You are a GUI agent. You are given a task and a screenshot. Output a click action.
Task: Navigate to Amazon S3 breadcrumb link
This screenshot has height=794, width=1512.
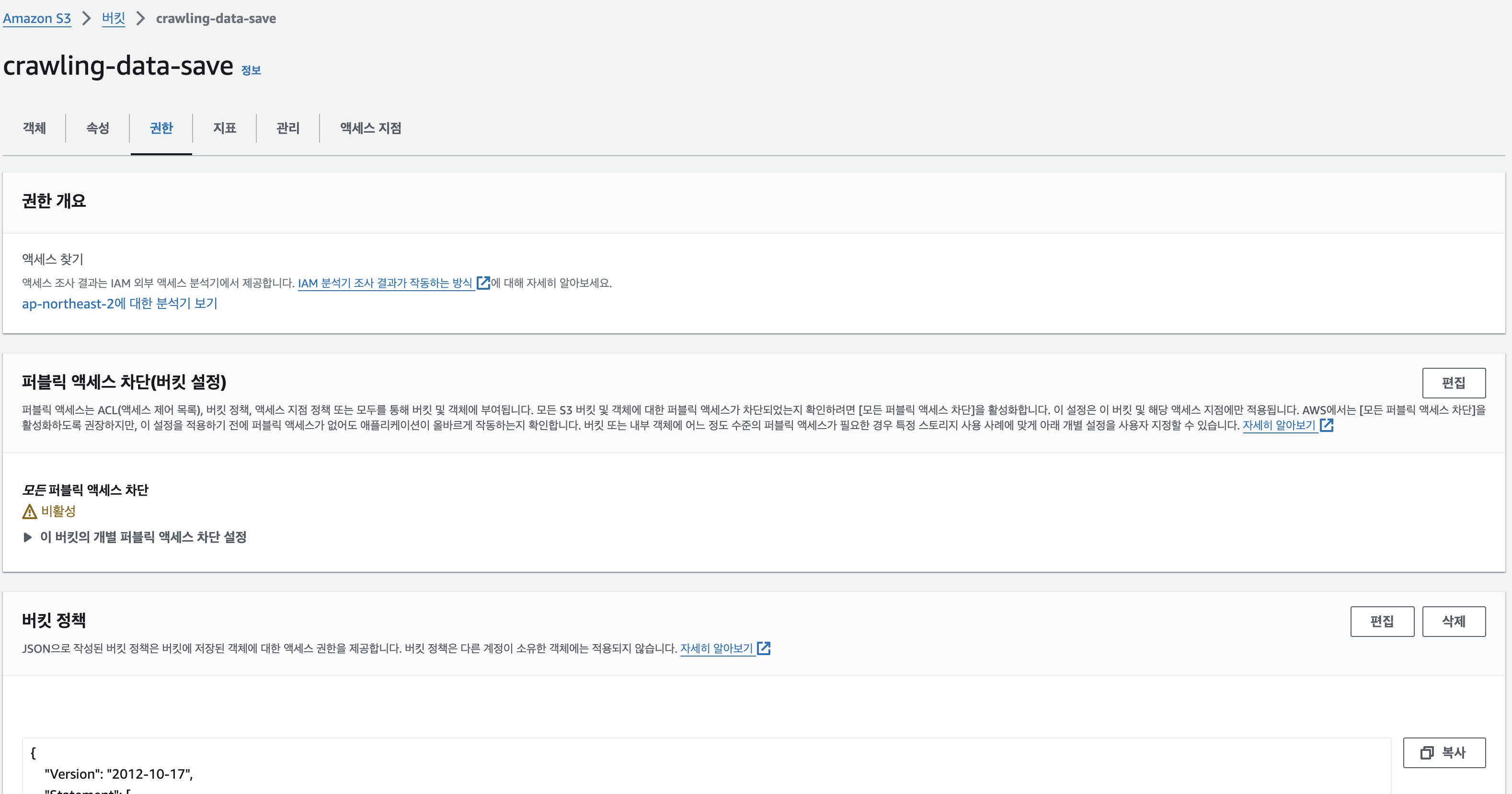click(x=37, y=18)
